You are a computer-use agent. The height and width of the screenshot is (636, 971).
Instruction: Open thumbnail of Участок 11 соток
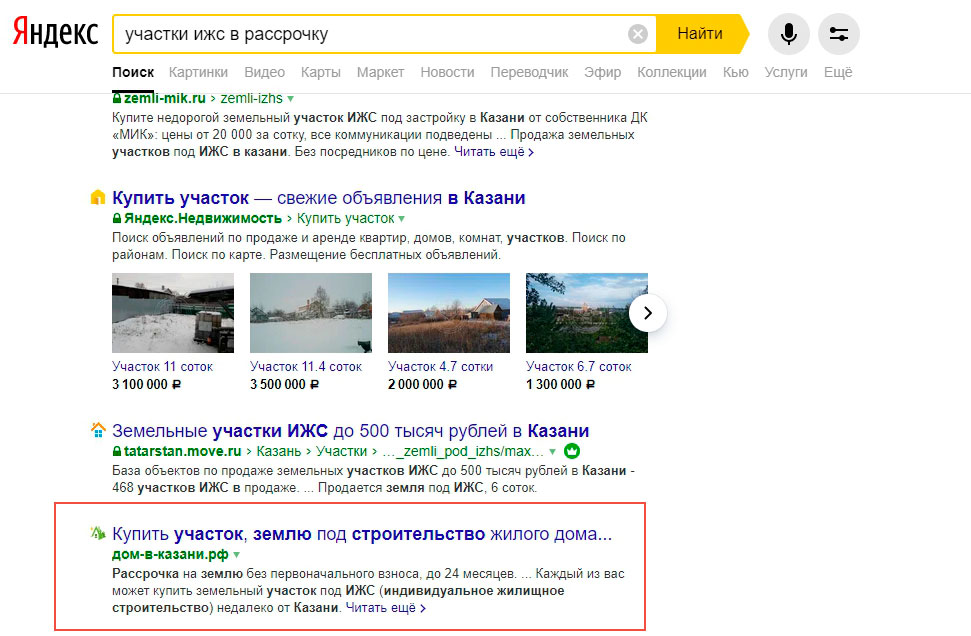pyautogui.click(x=173, y=313)
